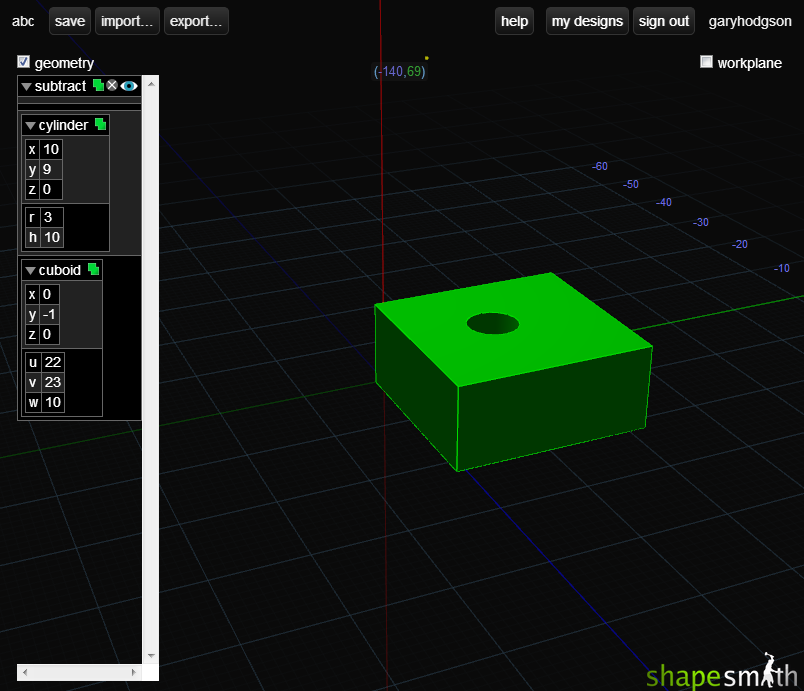Viewport: 804px width, 691px height.
Task: Collapse the subtract tree node
Action: point(26,87)
